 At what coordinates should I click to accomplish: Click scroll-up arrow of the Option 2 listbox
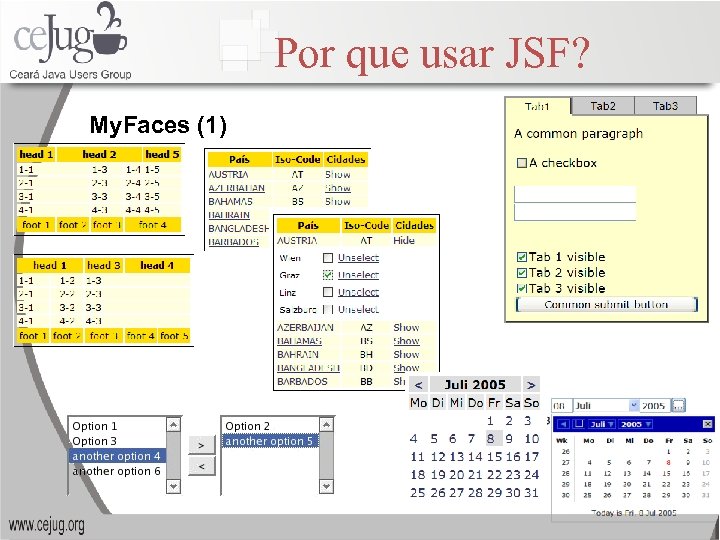coord(326,425)
